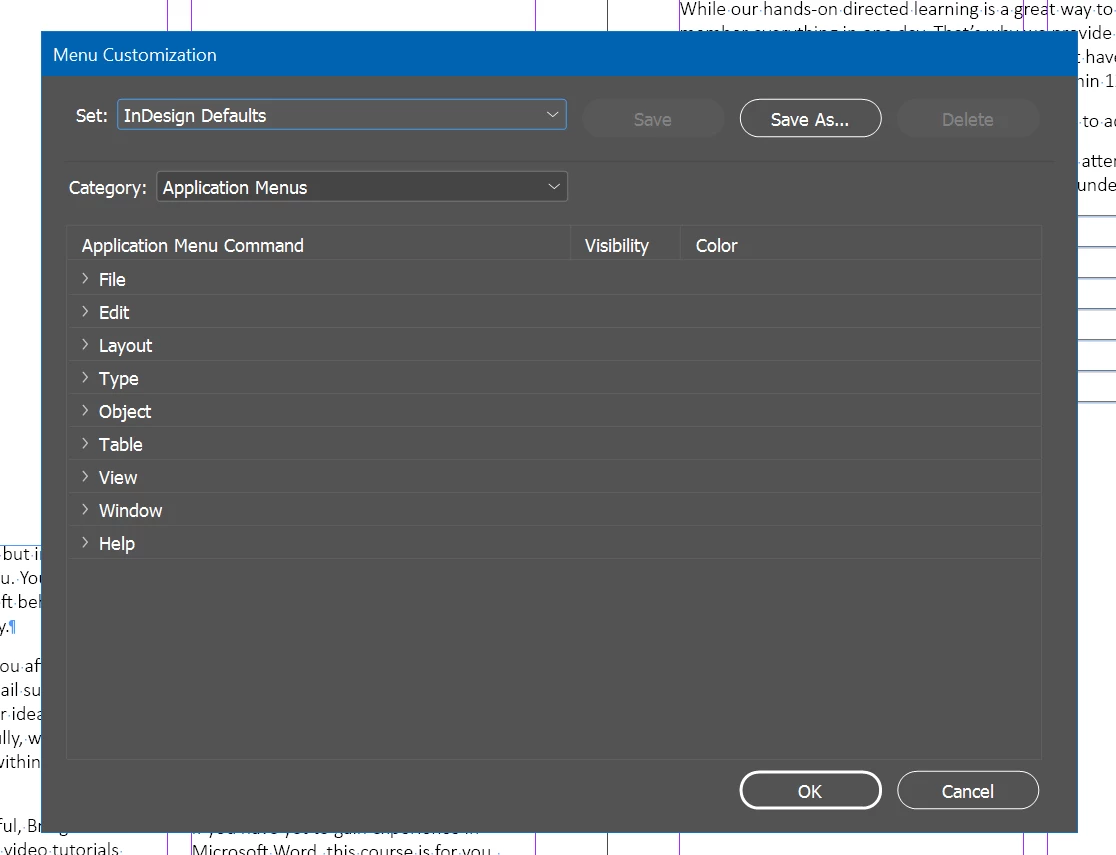Image resolution: width=1116 pixels, height=855 pixels.
Task: Expand the View menu commands
Action: 85,476
